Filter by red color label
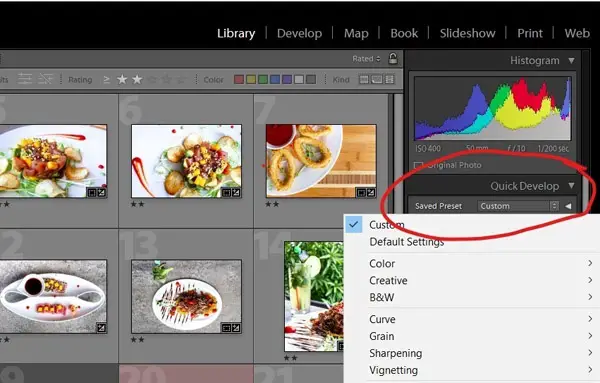This screenshot has width=600, height=383. pyautogui.click(x=239, y=79)
